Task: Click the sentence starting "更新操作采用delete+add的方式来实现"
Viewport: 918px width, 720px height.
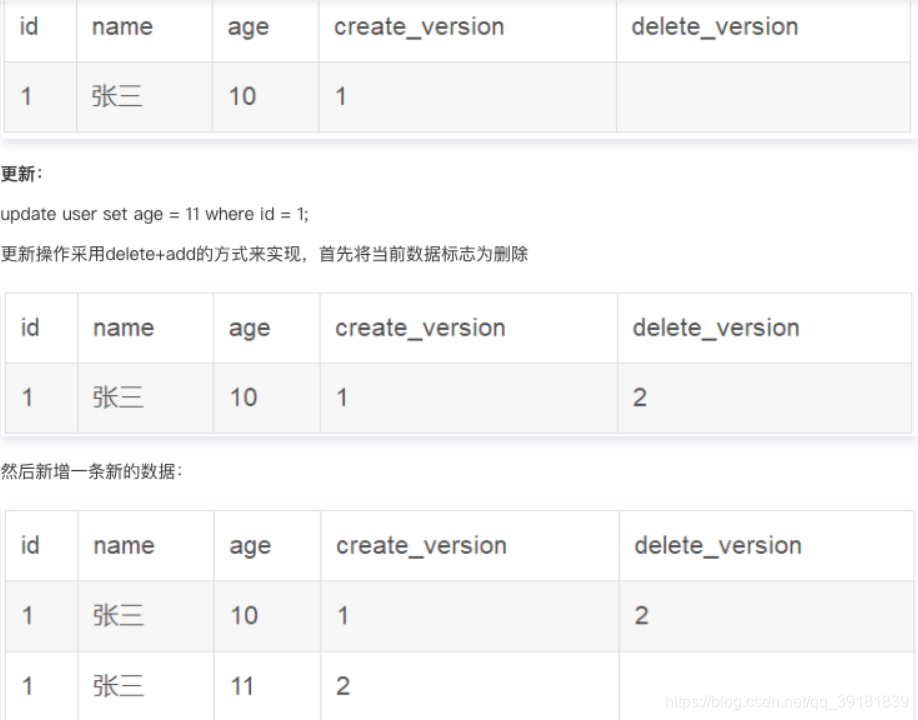Action: tap(264, 254)
